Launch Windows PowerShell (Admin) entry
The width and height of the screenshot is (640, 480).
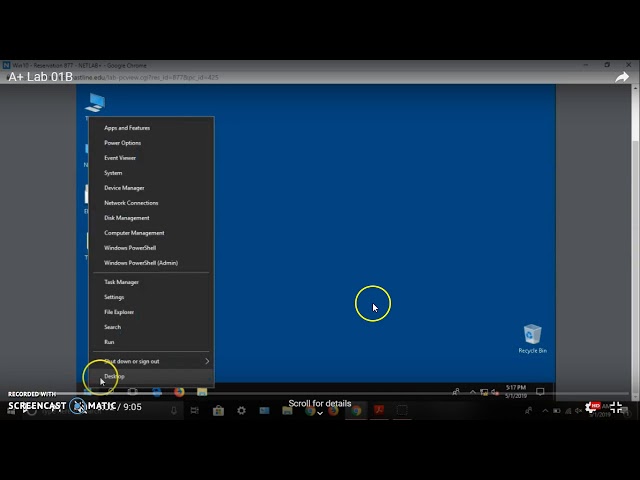151,263
